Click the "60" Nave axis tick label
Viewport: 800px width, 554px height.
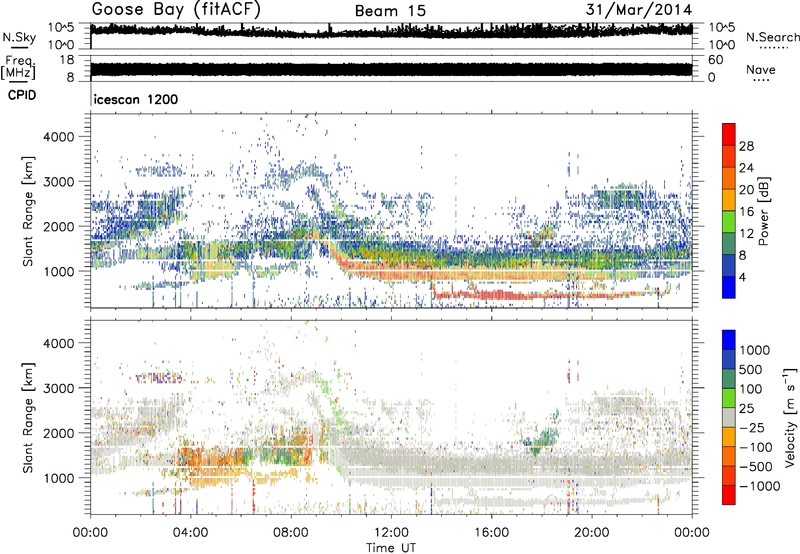715,60
